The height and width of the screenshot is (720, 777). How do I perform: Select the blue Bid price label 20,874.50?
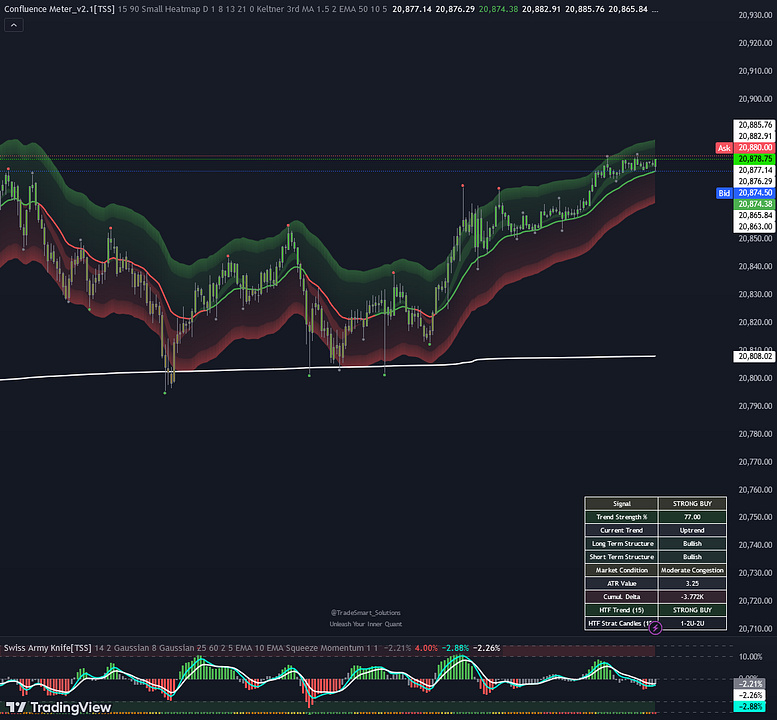pyautogui.click(x=754, y=193)
